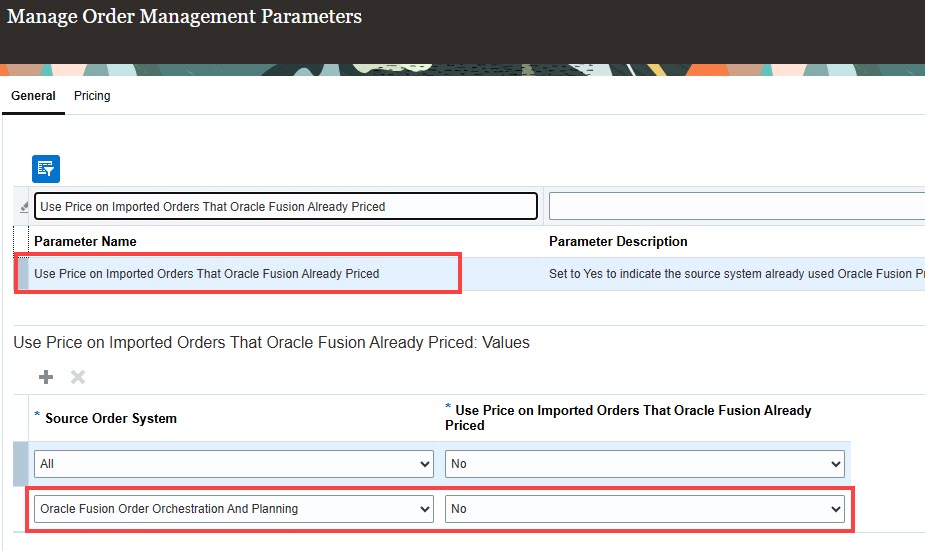
Task: Click the Parameter Name column header
Action: pyautogui.click(x=85, y=241)
